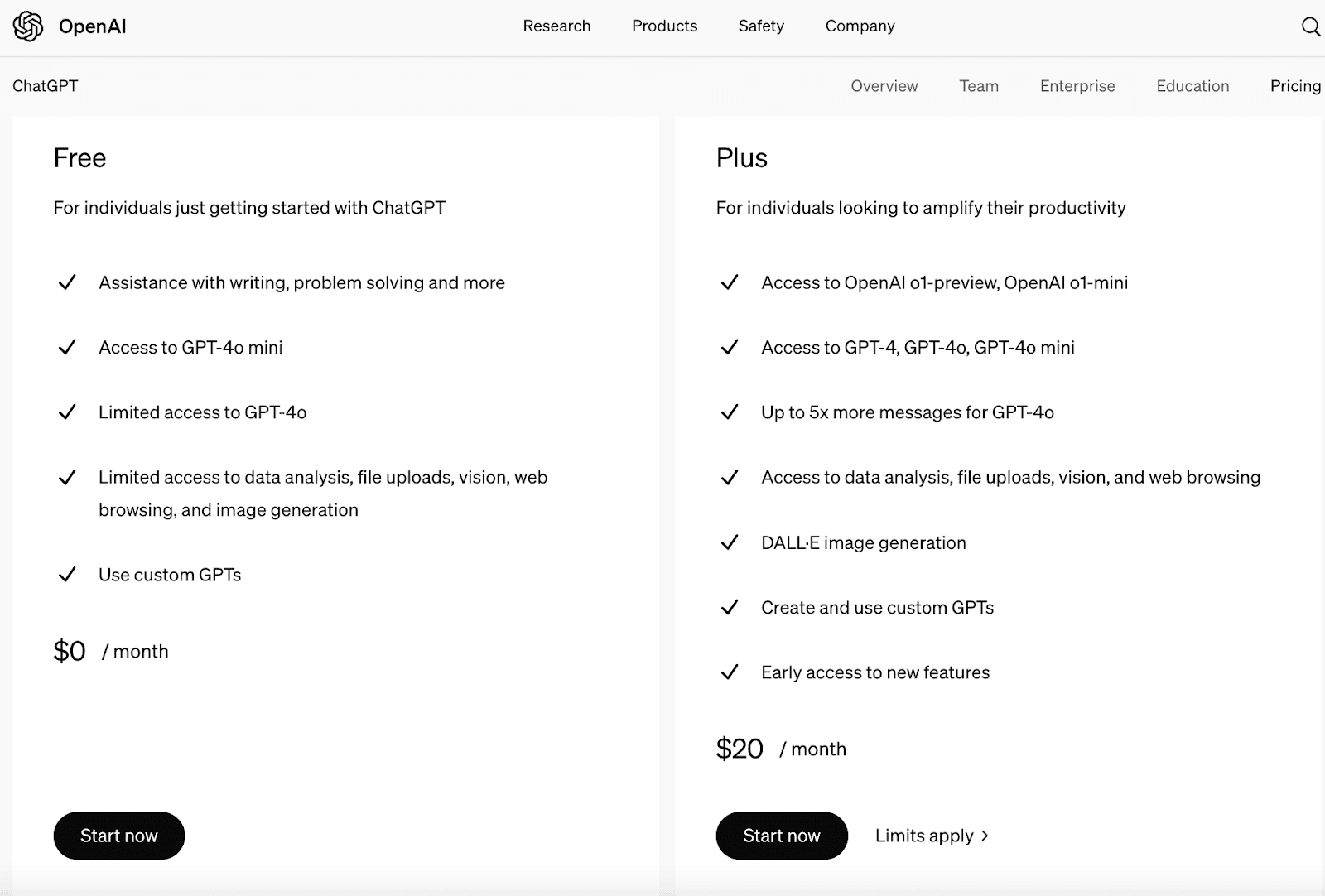
Task: Click the $20 price
Action: 740,749
